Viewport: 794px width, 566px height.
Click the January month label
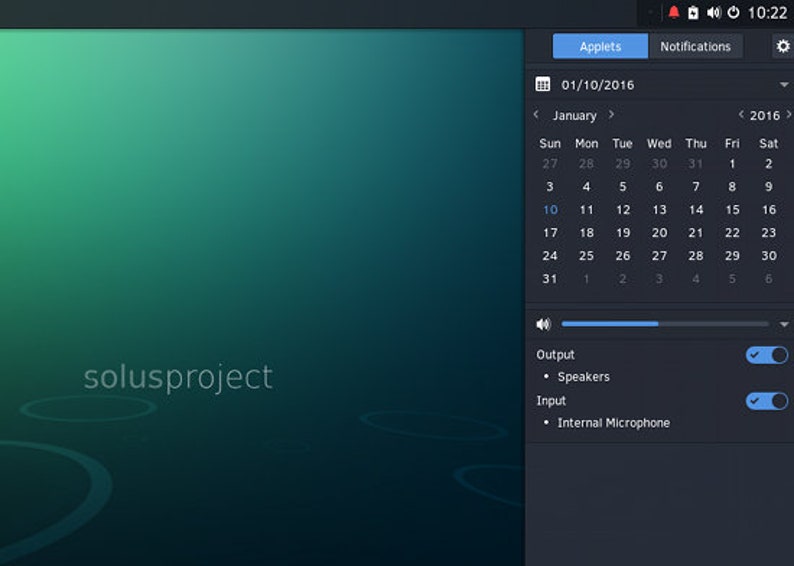pos(574,115)
